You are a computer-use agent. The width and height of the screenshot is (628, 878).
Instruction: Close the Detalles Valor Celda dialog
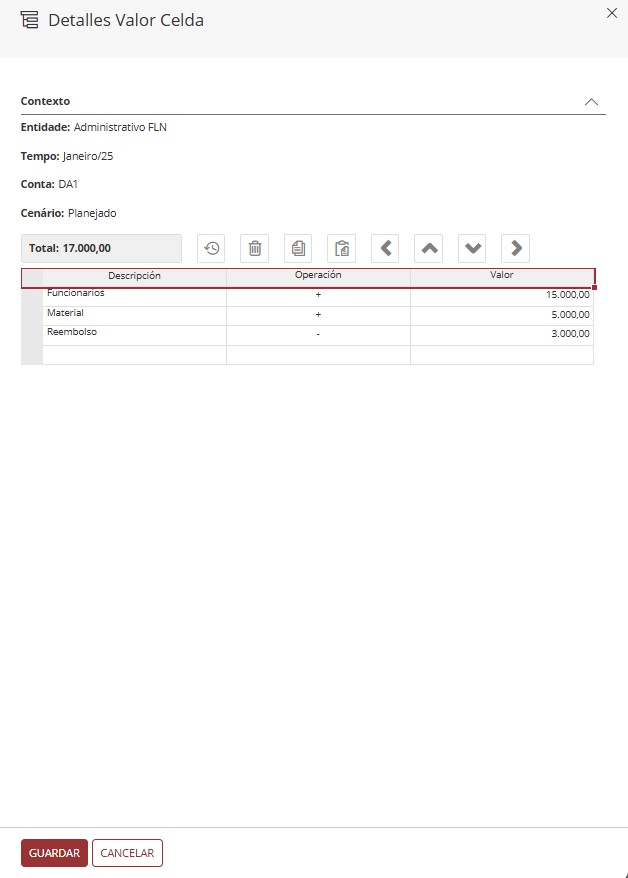tap(612, 13)
